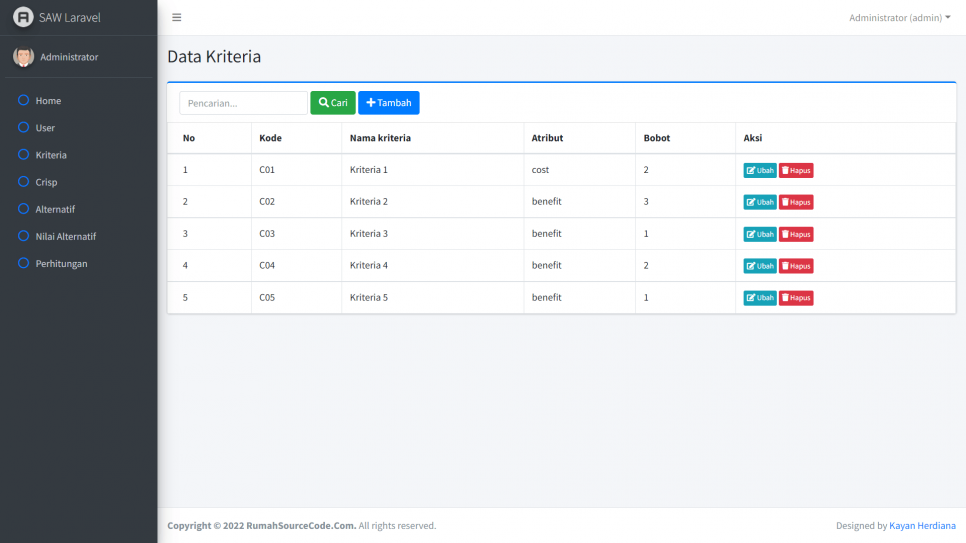Viewport: 966px width, 543px height.
Task: Click the Administrator name in sidebar
Action: pyautogui.click(x=69, y=57)
